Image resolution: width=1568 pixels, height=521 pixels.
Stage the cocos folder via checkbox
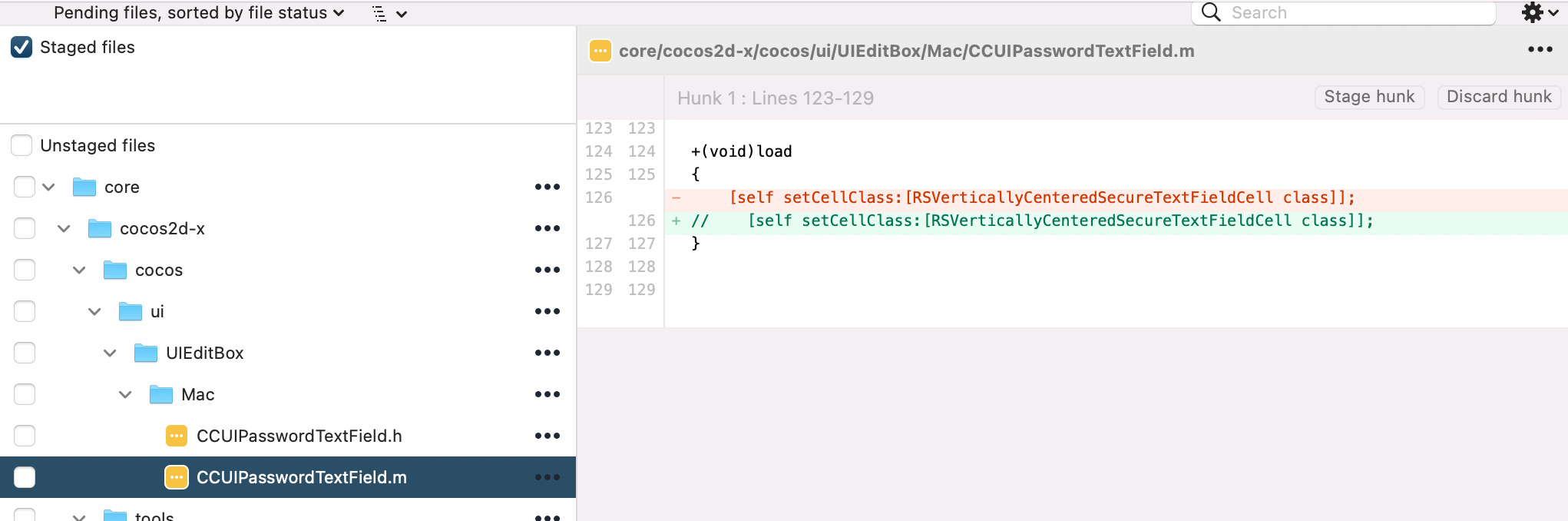pos(25,270)
